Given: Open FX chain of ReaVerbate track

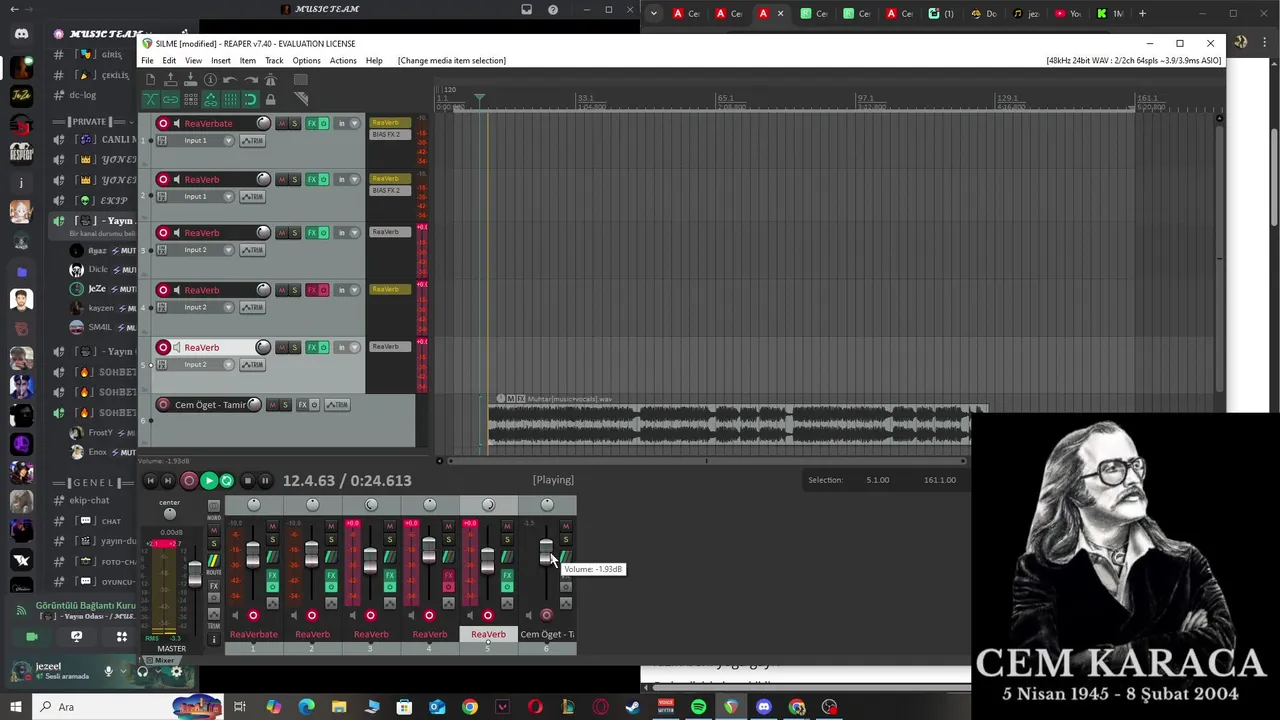Looking at the screenshot, I should point(312,123).
